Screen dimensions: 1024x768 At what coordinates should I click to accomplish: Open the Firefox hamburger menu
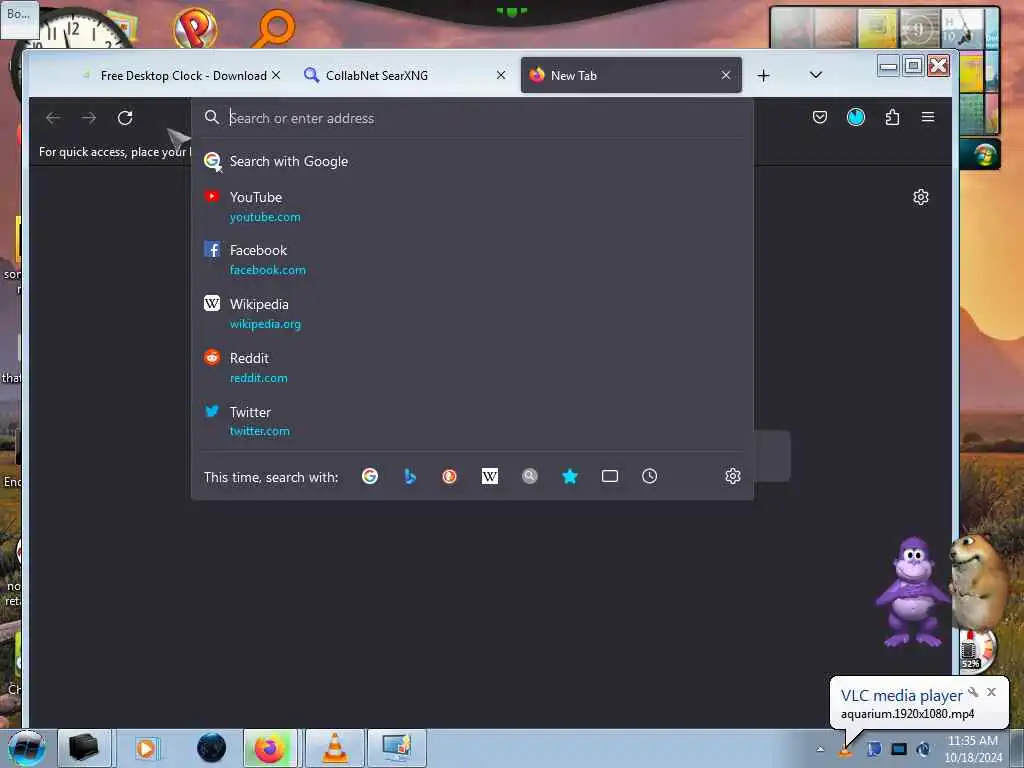click(x=928, y=117)
